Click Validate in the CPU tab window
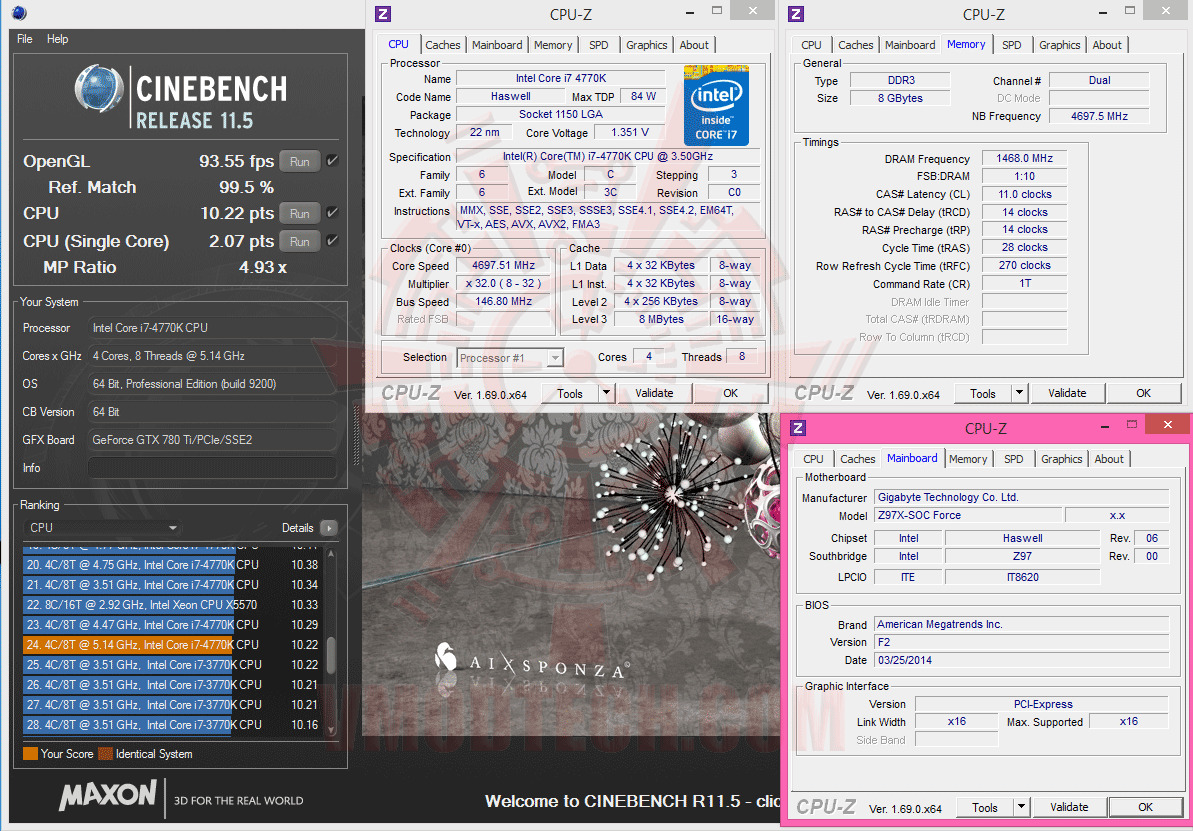Image resolution: width=1193 pixels, height=831 pixels. [x=654, y=393]
